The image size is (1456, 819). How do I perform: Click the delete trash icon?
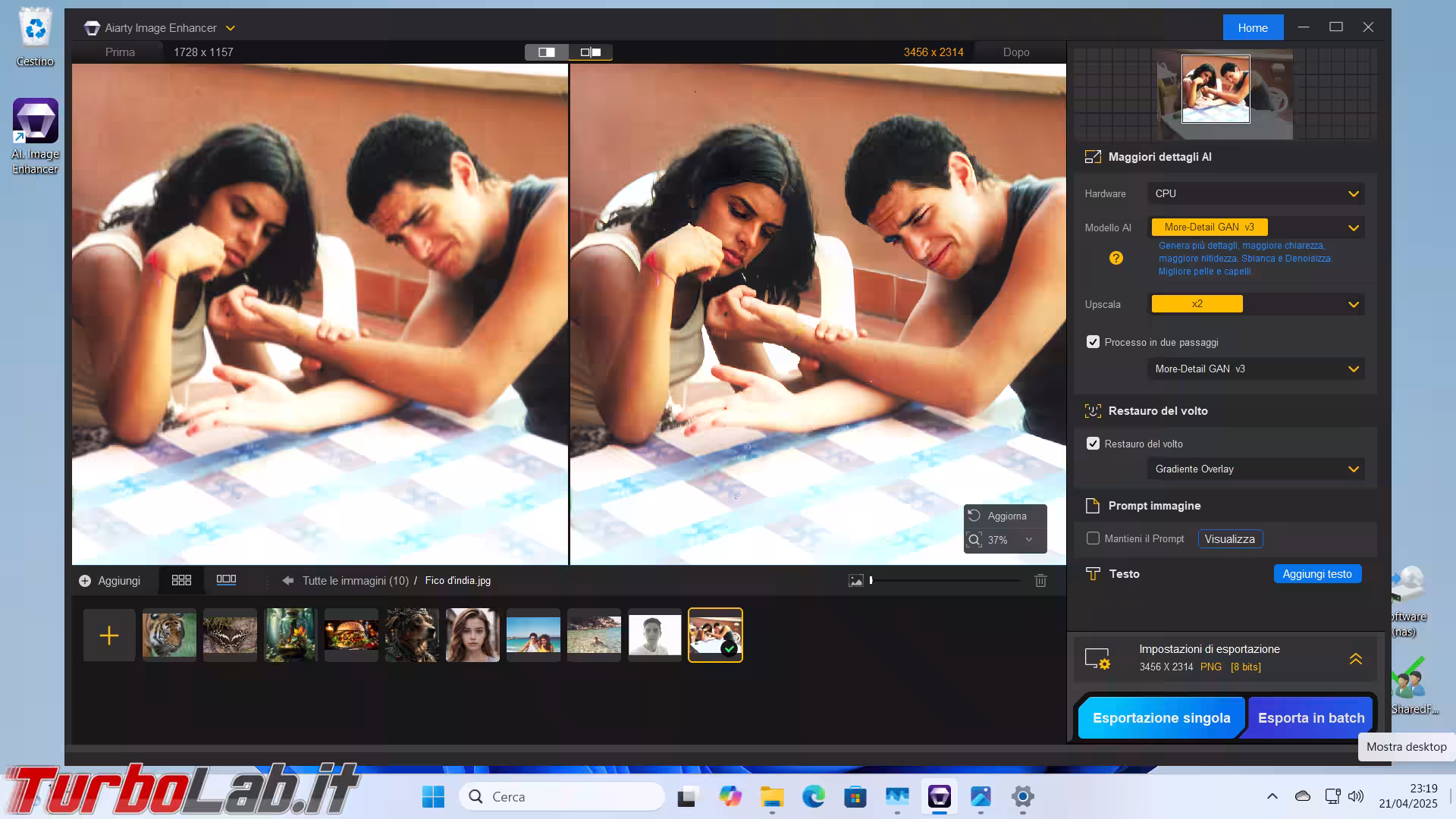(x=1040, y=581)
